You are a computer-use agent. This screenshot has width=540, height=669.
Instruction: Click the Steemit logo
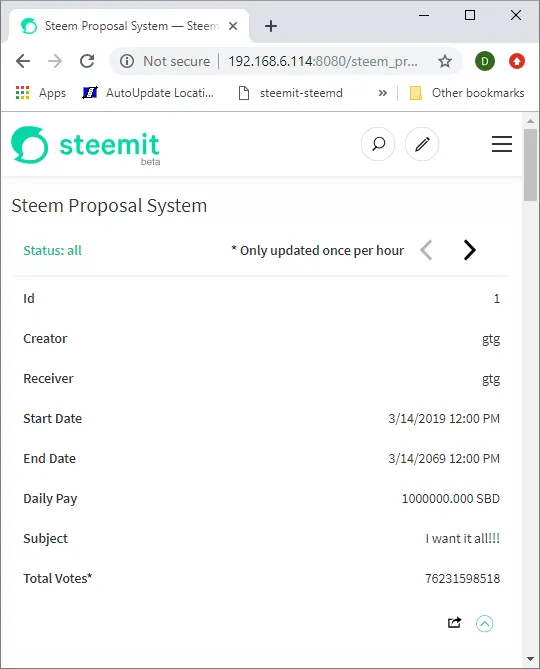coord(86,145)
